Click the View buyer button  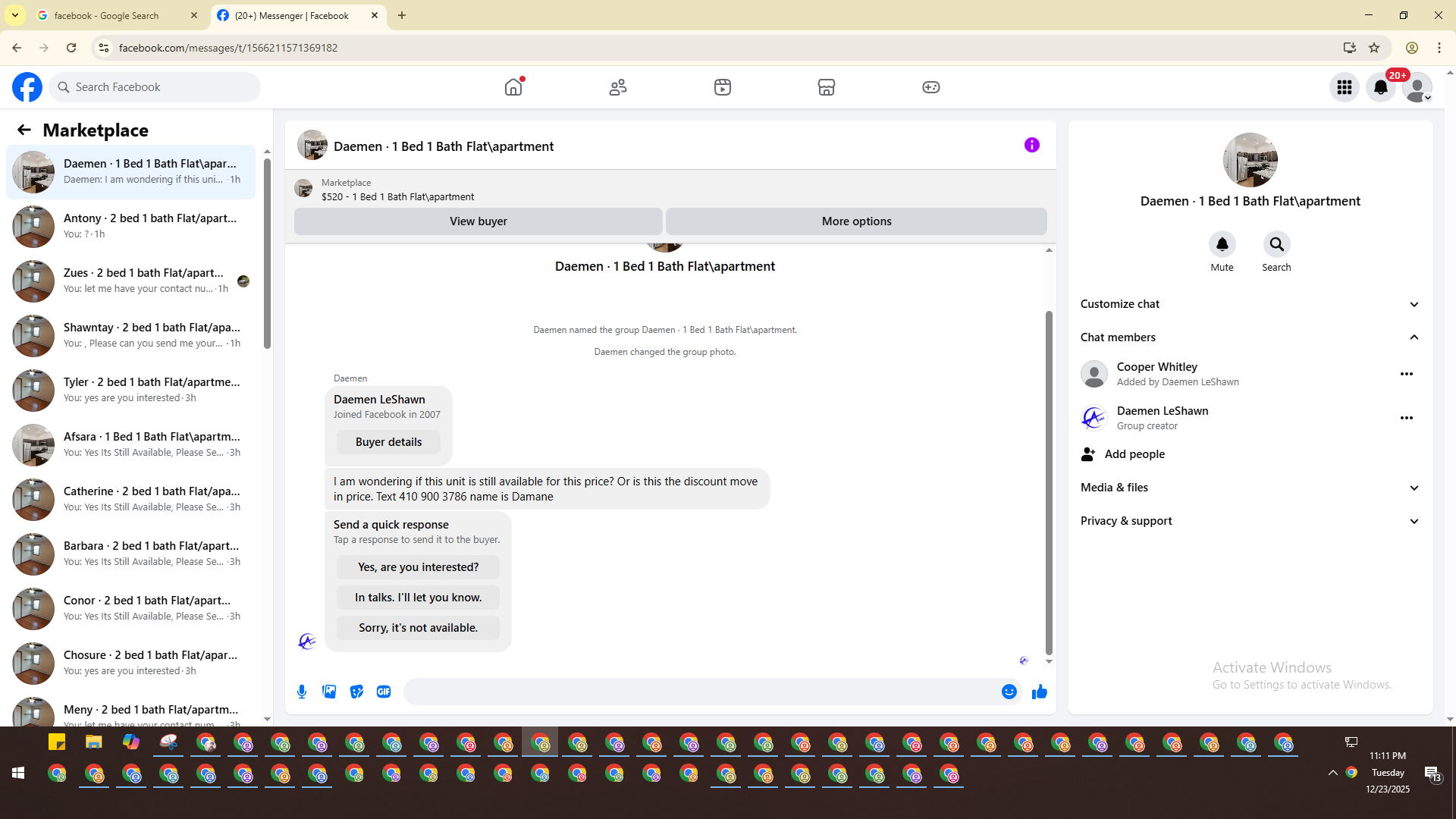tap(478, 221)
